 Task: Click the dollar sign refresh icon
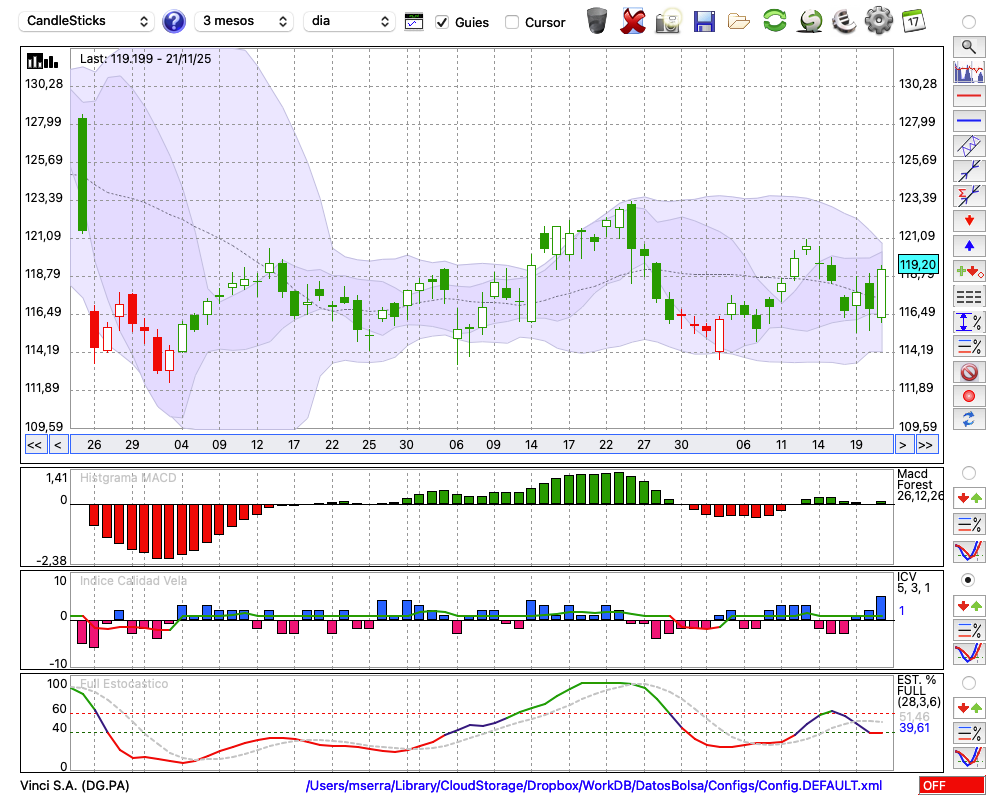pyautogui.click(x=810, y=21)
